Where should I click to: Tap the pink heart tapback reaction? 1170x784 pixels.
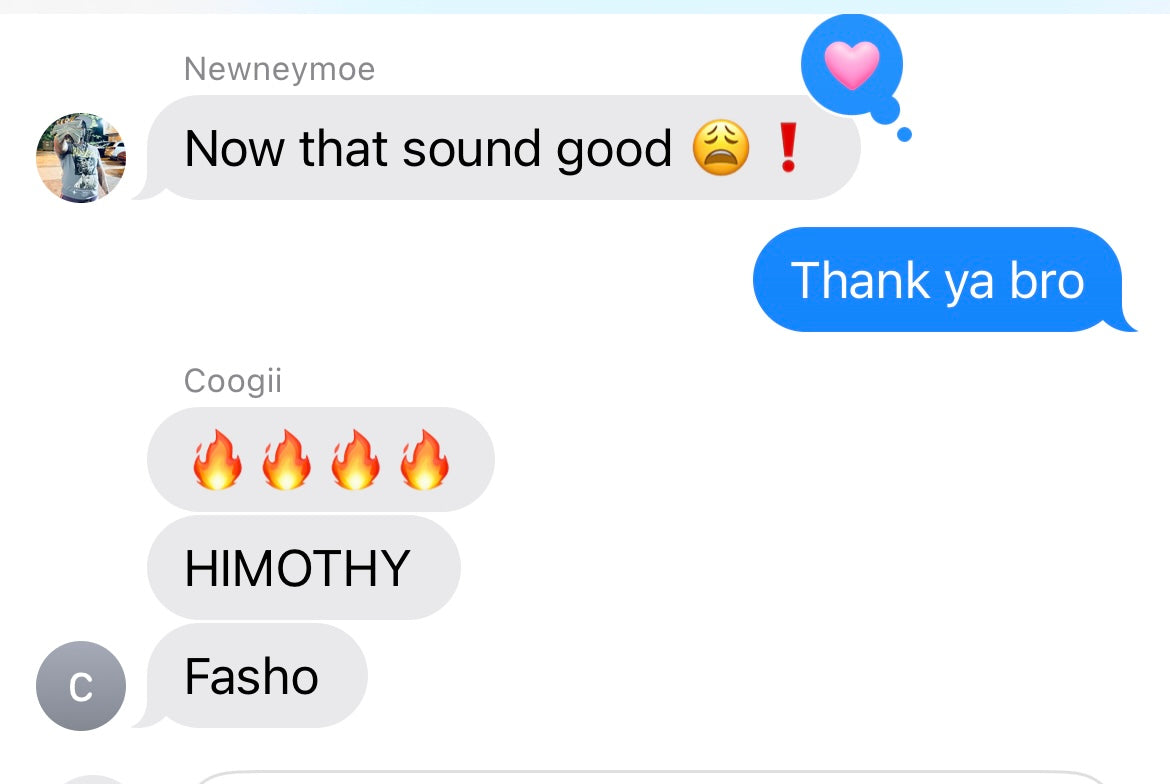[x=852, y=65]
